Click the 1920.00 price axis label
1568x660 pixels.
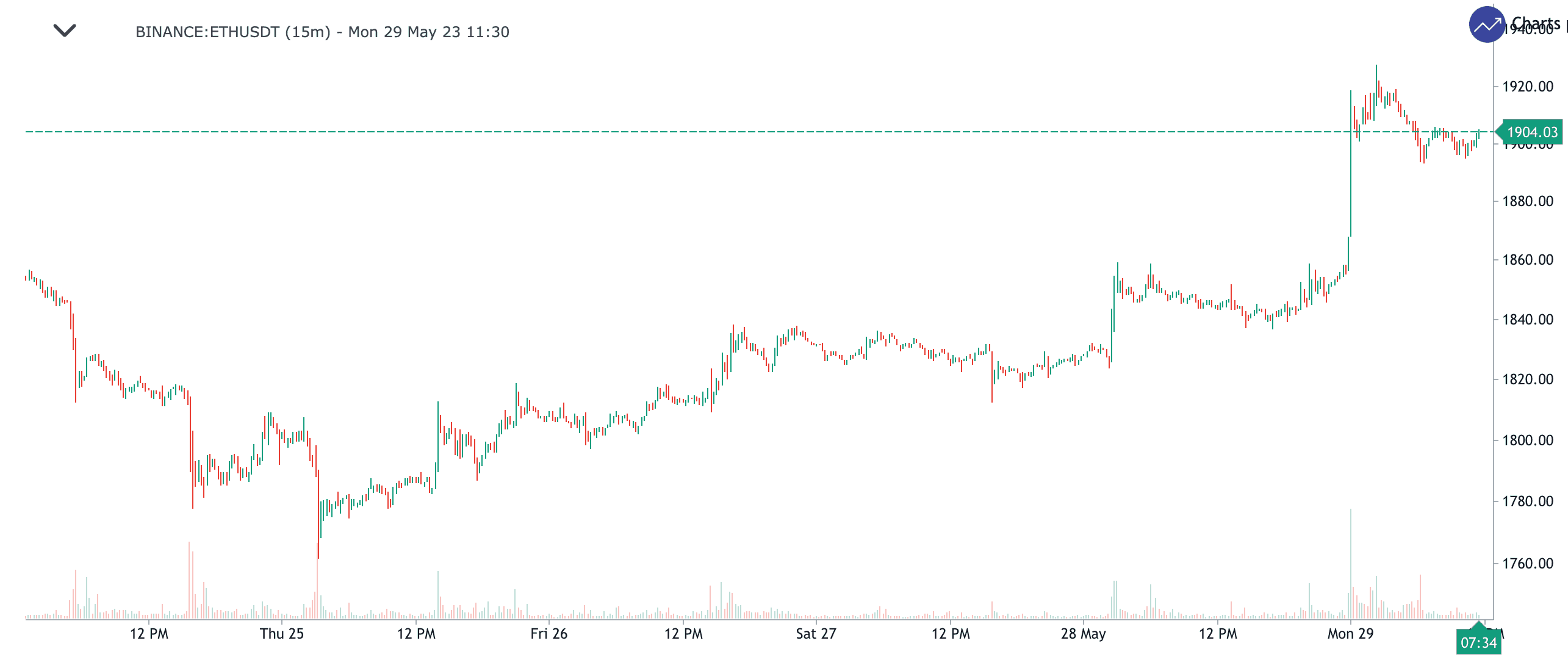click(x=1528, y=87)
